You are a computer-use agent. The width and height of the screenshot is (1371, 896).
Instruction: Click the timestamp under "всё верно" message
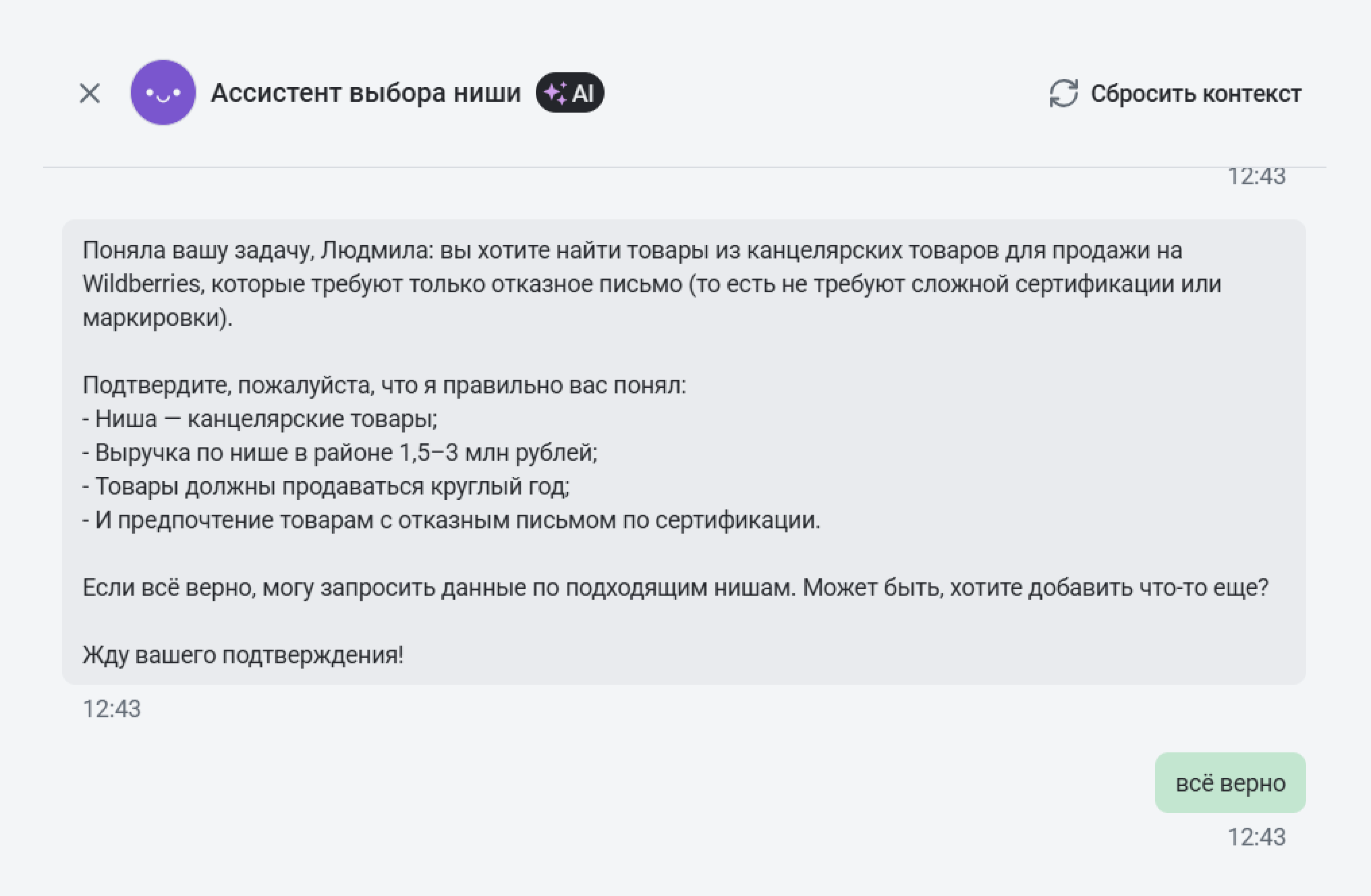click(x=1256, y=837)
